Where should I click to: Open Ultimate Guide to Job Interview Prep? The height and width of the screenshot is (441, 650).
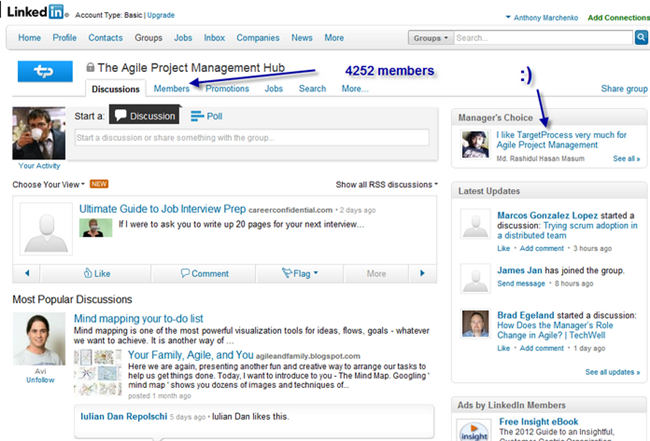[162, 209]
